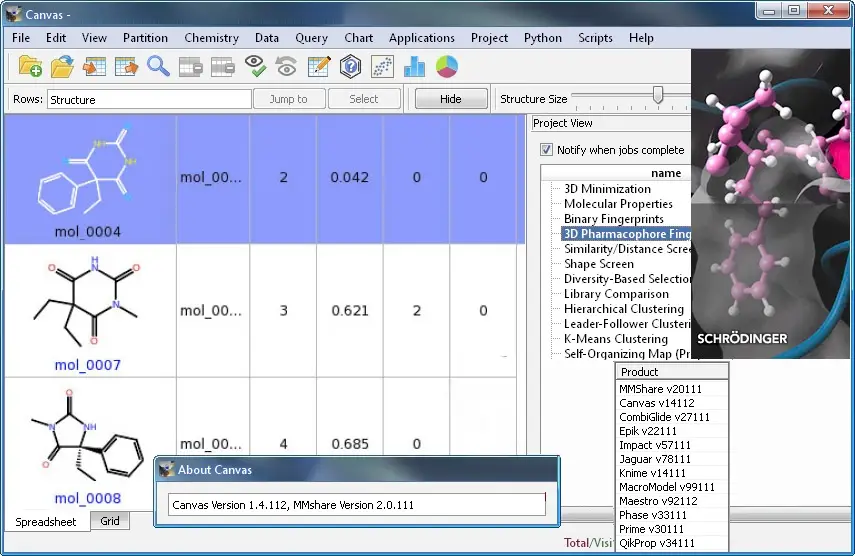Toggle Notify when jobs complete checkbox

click(x=546, y=149)
